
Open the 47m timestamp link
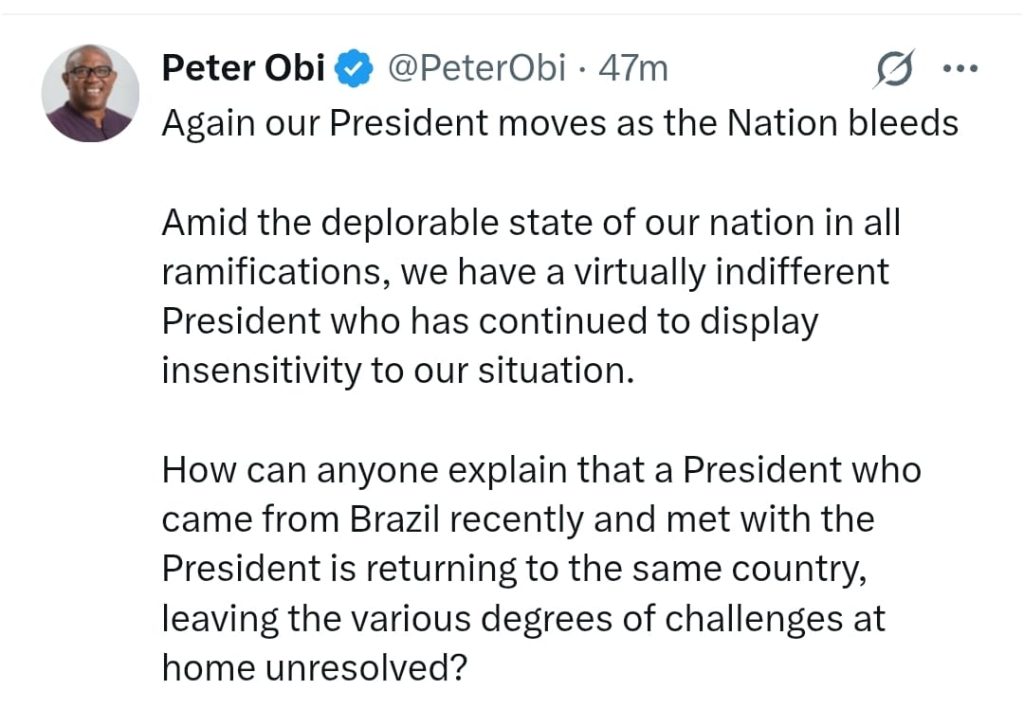click(x=633, y=69)
